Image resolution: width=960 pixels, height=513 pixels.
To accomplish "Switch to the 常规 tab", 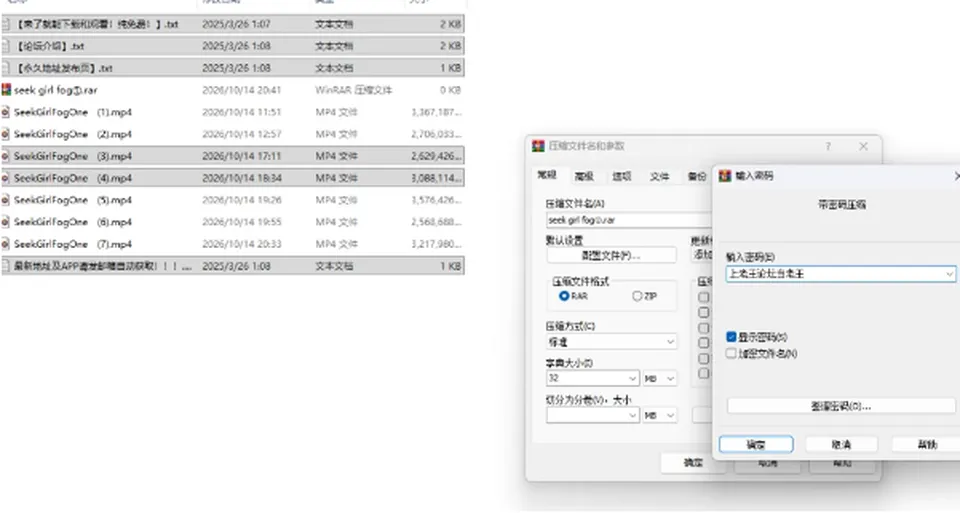I will click(x=547, y=175).
